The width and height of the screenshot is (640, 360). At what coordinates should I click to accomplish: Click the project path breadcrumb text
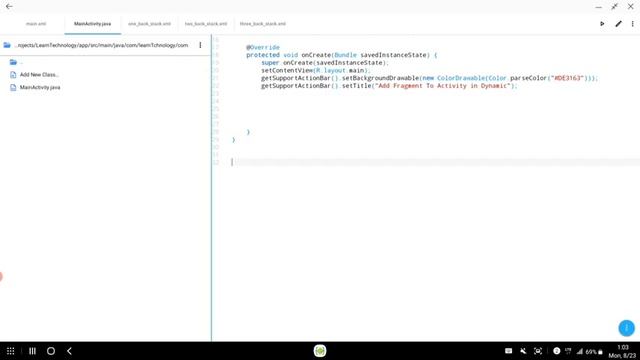coord(102,45)
